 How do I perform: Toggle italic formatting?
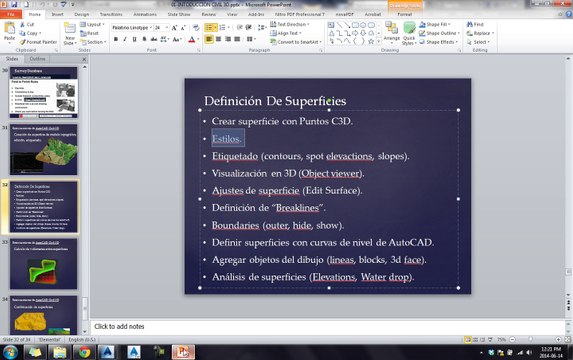125,39
